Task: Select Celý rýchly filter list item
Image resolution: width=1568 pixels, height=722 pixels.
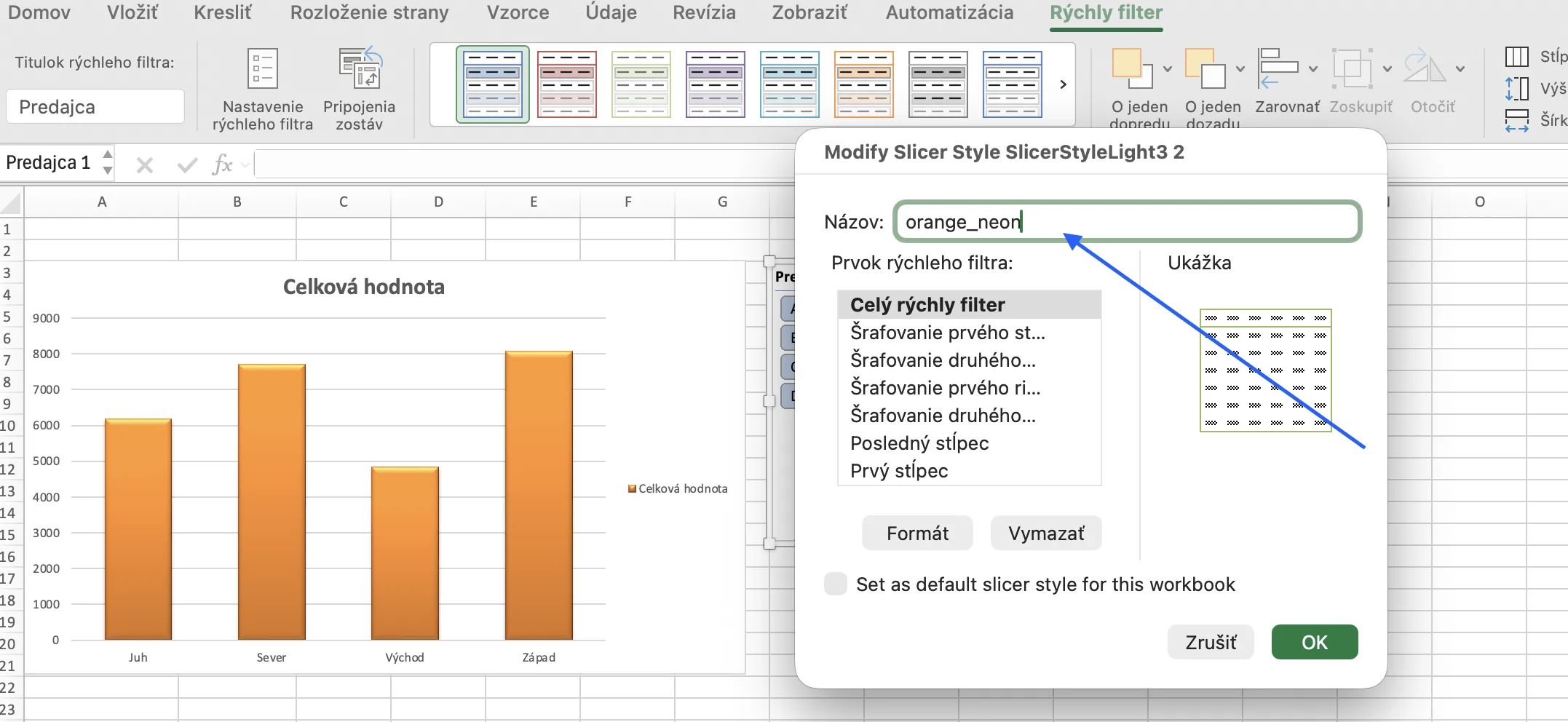Action: pyautogui.click(x=970, y=304)
